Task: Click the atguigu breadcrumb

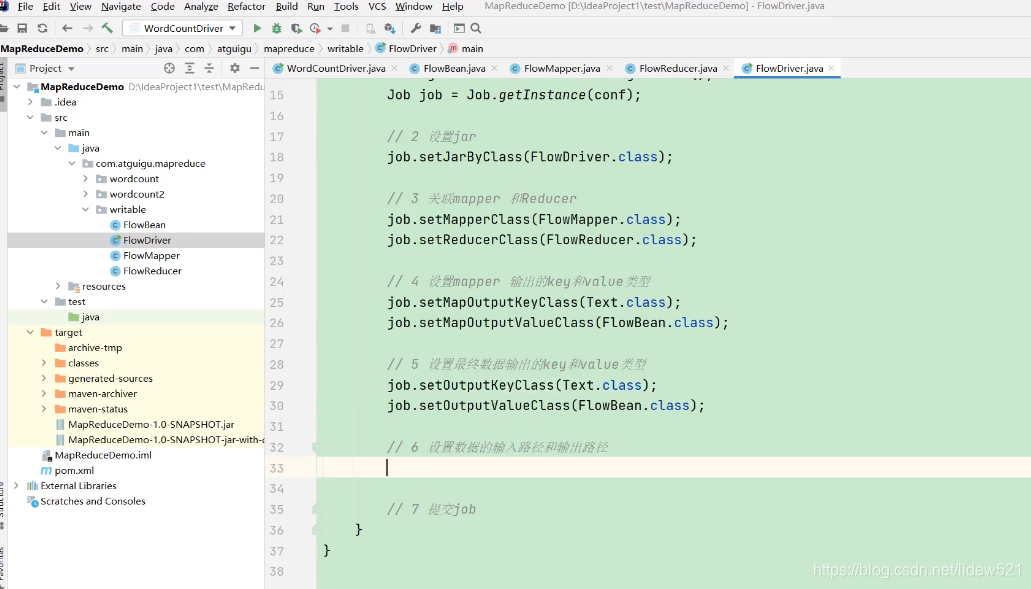Action: click(234, 49)
